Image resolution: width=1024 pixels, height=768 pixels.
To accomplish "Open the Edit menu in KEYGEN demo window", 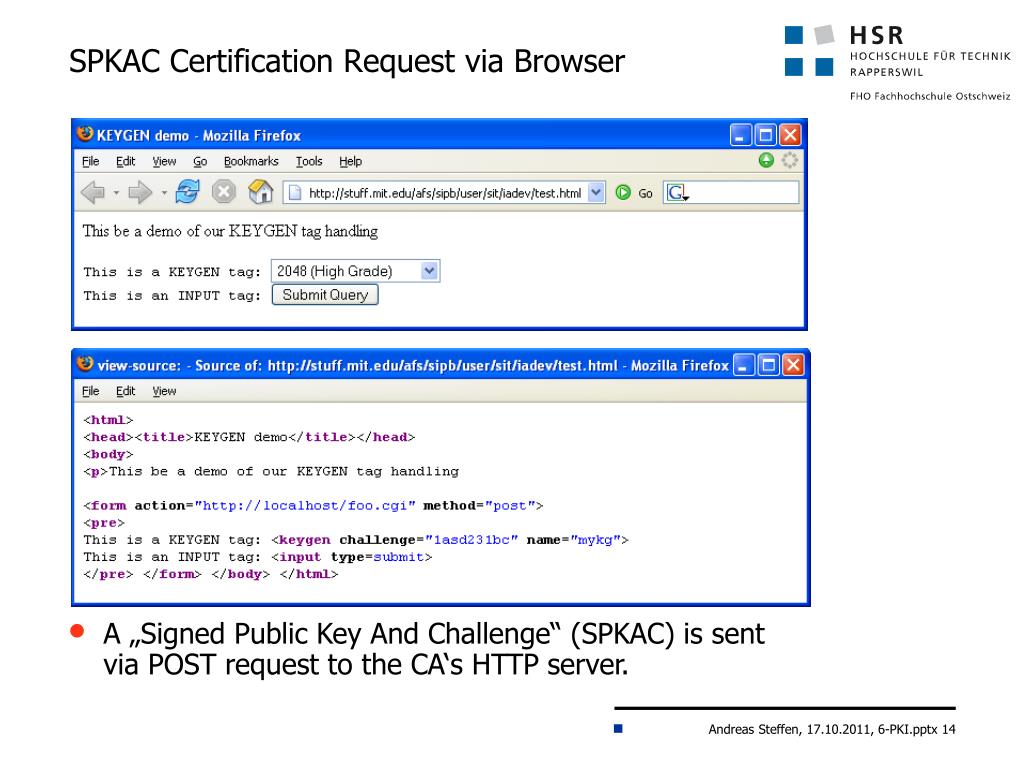I will point(125,161).
